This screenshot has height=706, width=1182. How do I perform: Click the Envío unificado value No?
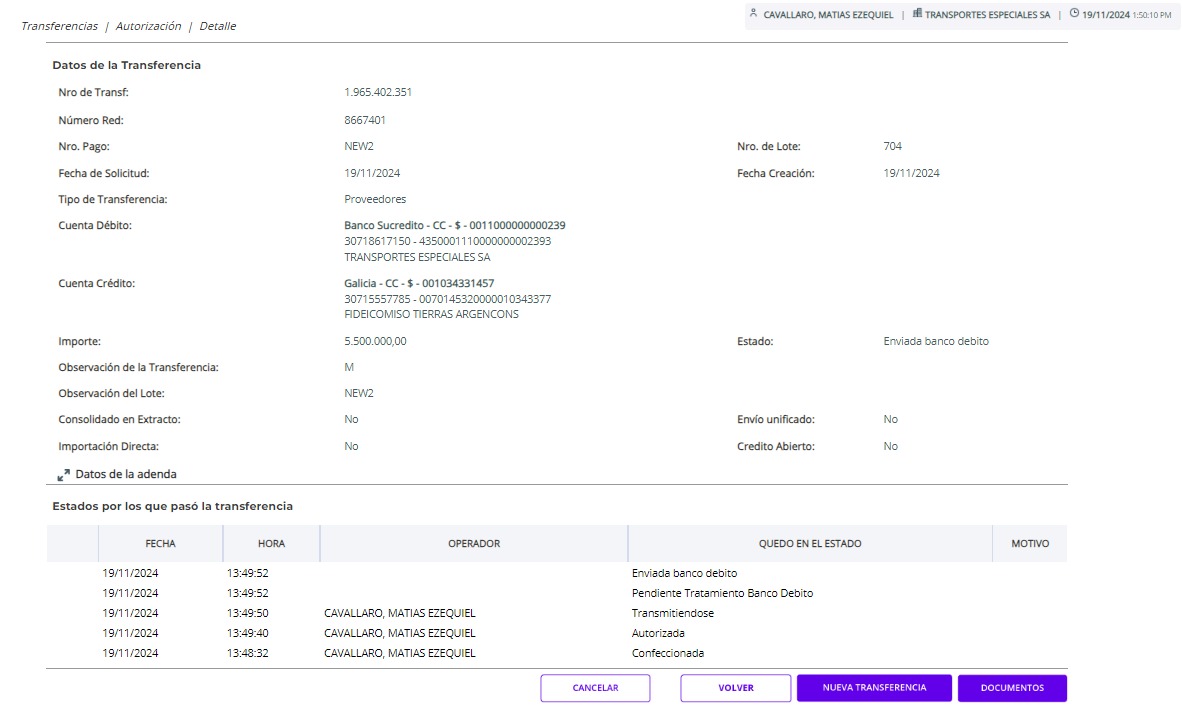890,419
